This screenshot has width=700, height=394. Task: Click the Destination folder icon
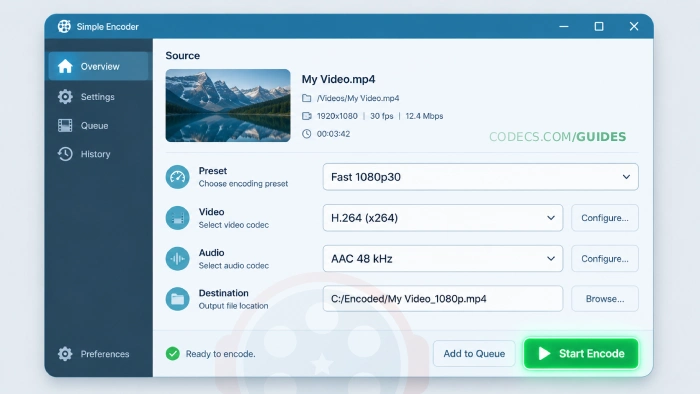178,299
